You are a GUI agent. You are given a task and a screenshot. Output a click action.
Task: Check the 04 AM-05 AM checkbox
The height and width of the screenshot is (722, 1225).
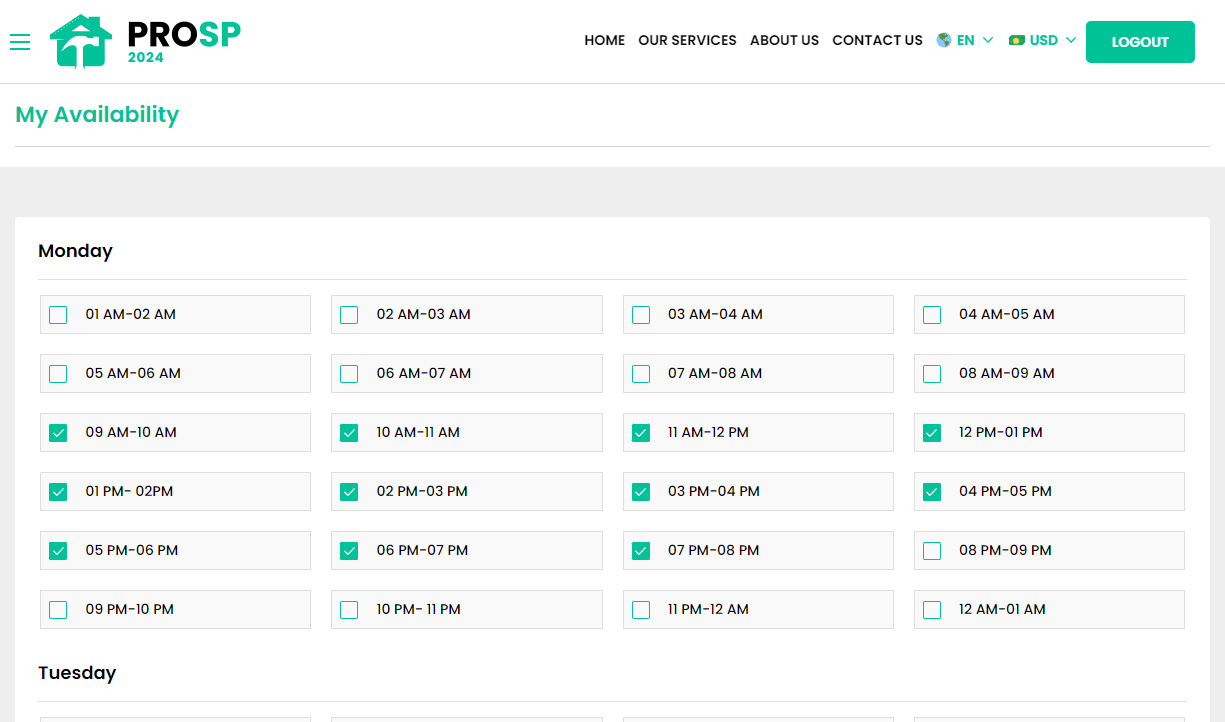(932, 315)
